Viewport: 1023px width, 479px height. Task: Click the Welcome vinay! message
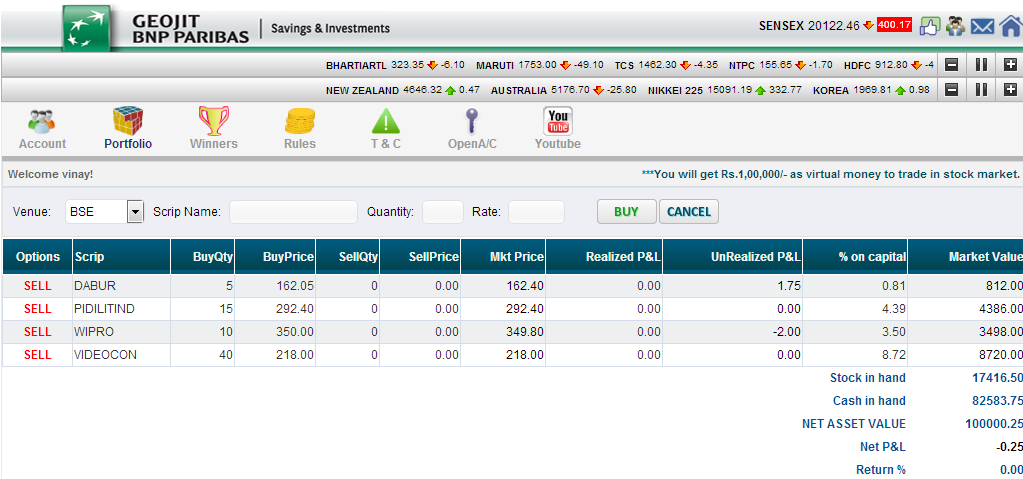(50, 174)
